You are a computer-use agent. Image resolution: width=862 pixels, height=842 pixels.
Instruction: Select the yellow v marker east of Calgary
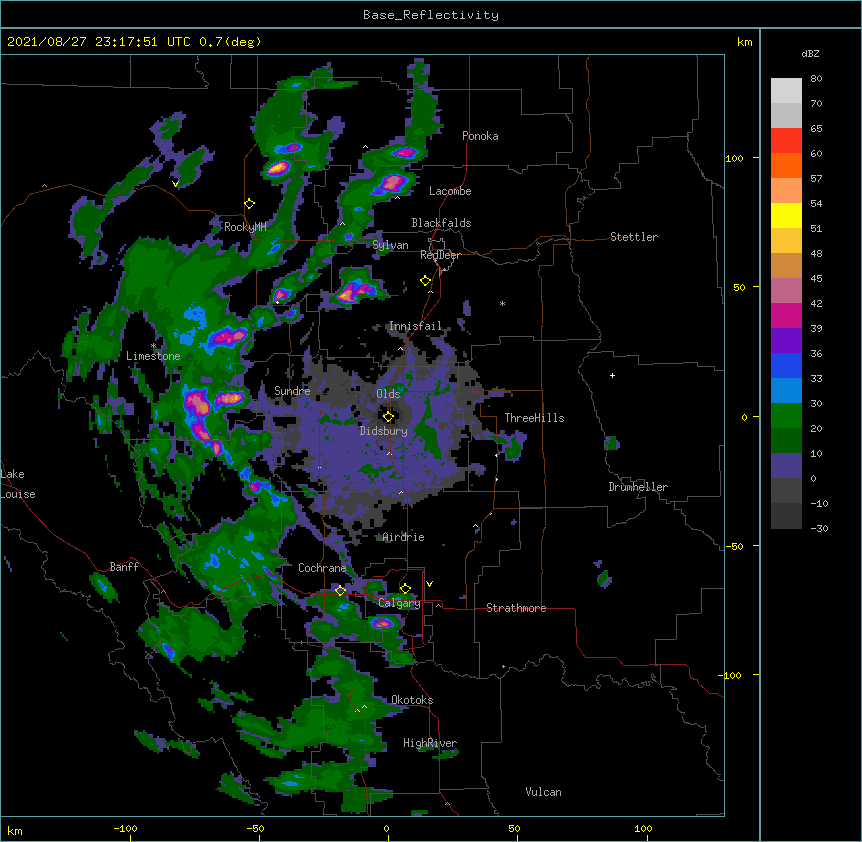tap(429, 584)
